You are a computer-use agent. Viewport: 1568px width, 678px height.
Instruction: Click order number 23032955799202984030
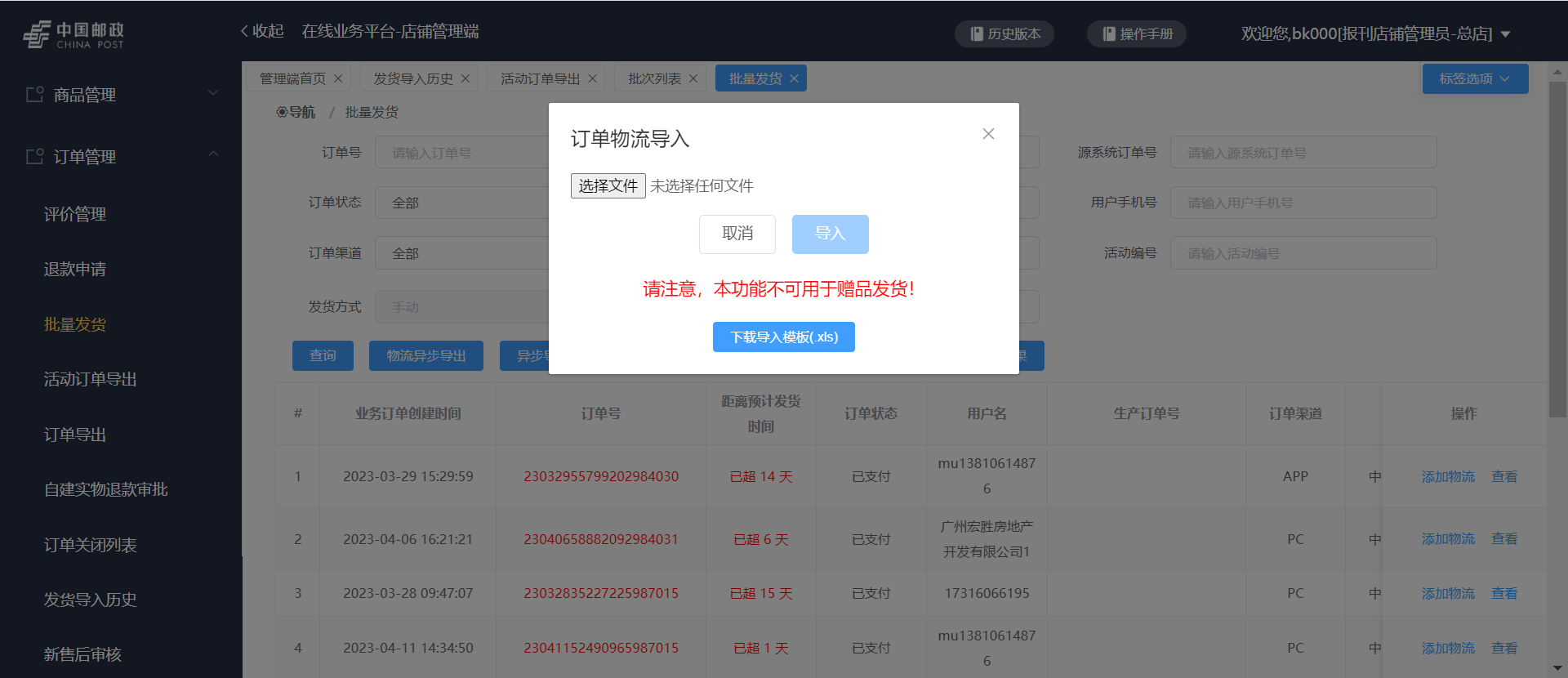[x=601, y=476]
